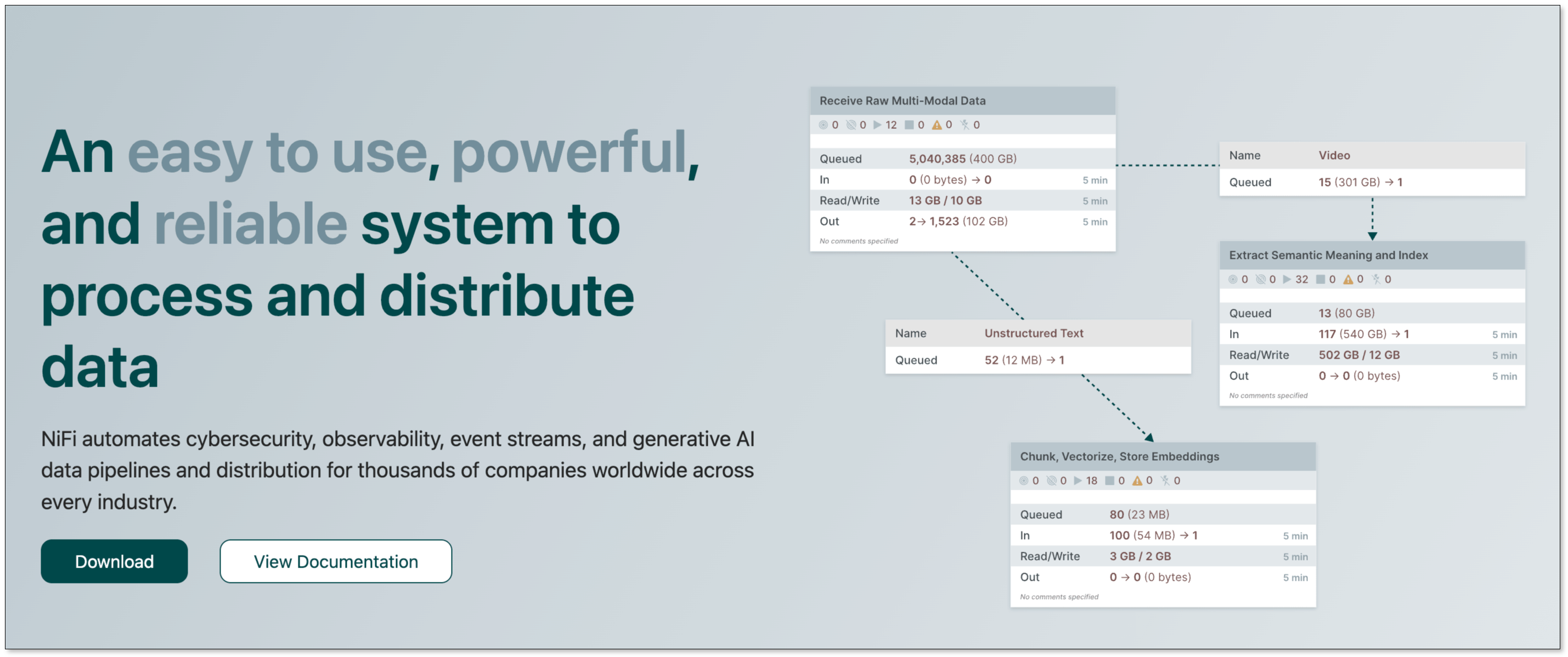
Task: Select Chunk, Vectorize, Store Embeddings header
Action: [x=1163, y=457]
